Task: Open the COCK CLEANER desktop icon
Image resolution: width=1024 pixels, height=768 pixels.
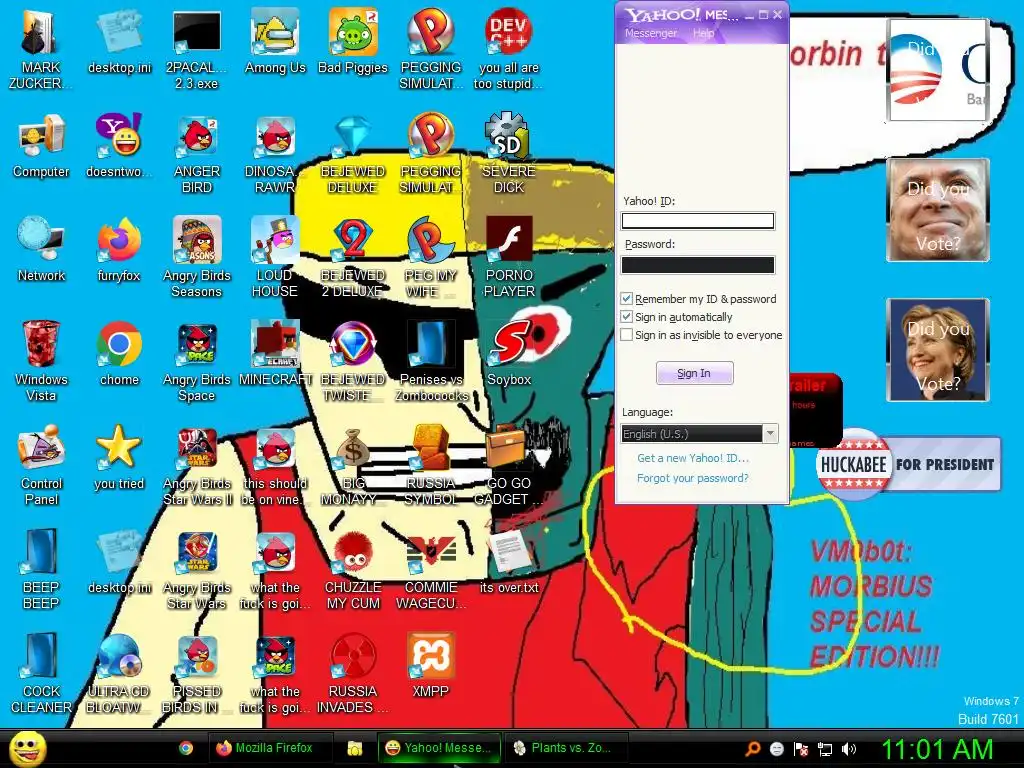Action: click(x=40, y=673)
